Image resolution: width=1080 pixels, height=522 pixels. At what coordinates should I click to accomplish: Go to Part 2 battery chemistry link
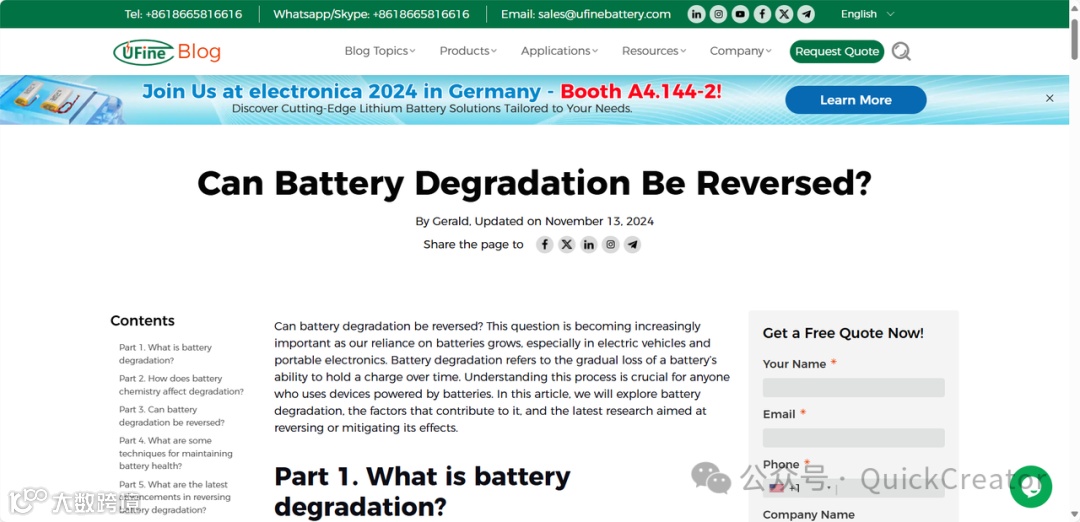pos(181,385)
